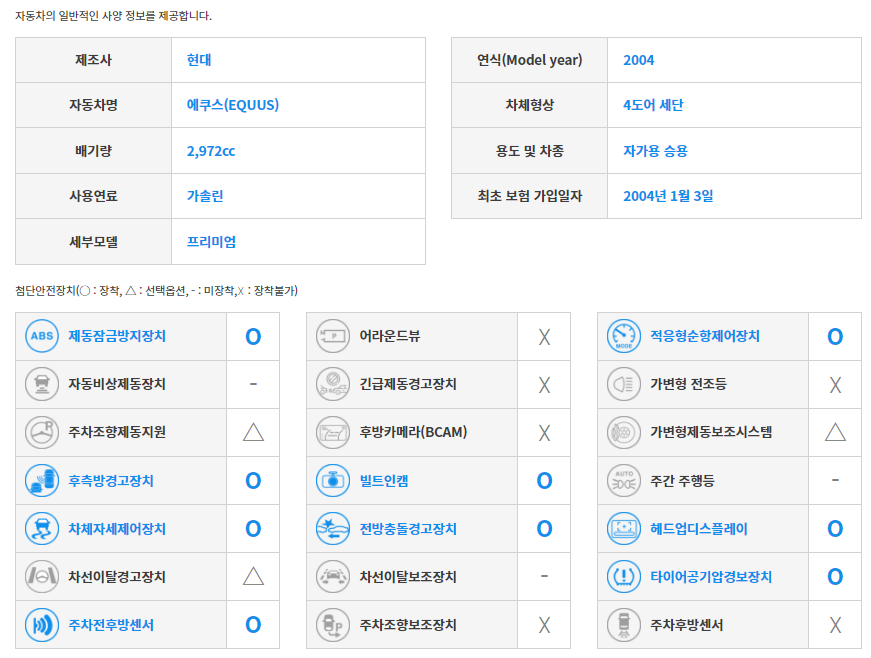This screenshot has height=658, width=871.
Task: Toggle the X marker for 긴급제동경고장치
Action: [x=544, y=384]
